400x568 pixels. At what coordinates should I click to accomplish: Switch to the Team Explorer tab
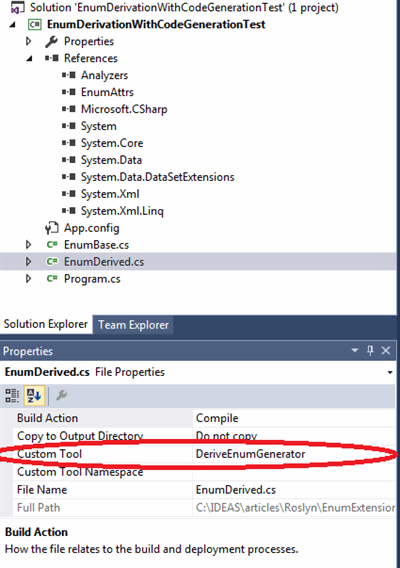click(x=133, y=325)
